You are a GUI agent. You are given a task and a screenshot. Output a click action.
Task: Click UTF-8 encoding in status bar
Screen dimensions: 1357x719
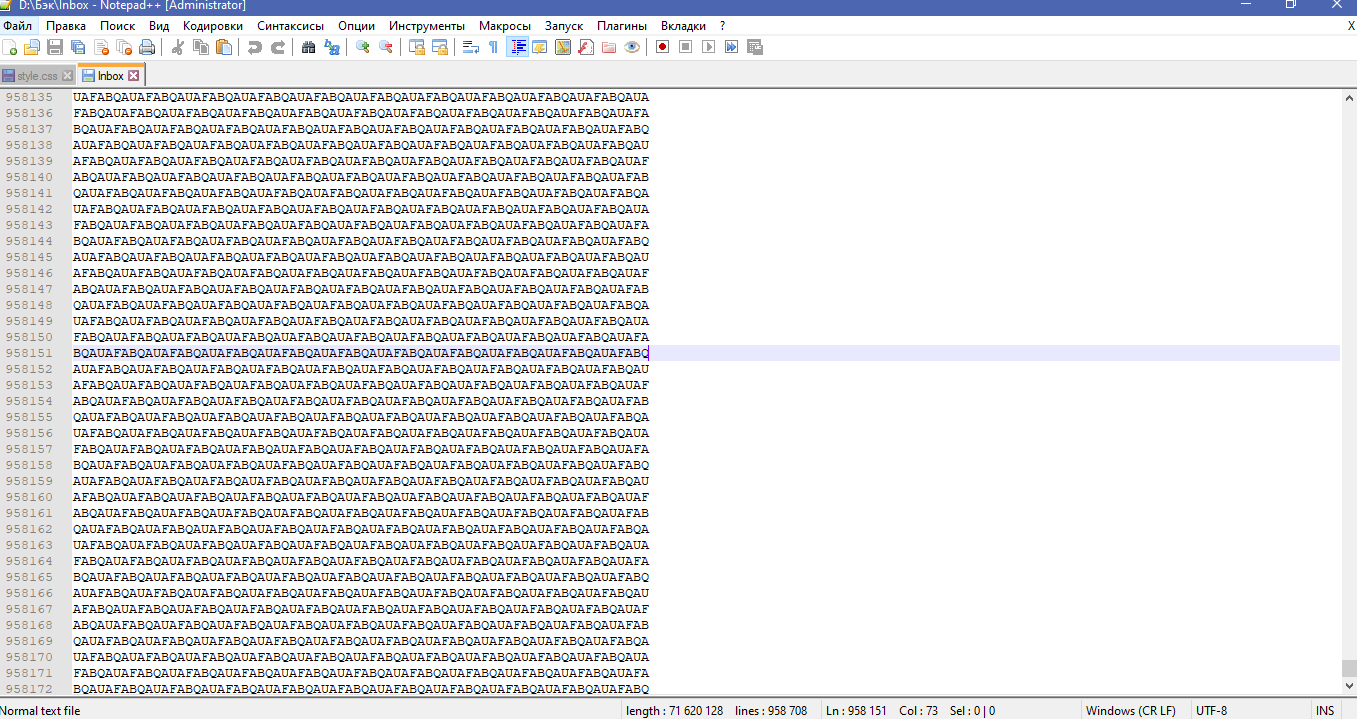1211,711
